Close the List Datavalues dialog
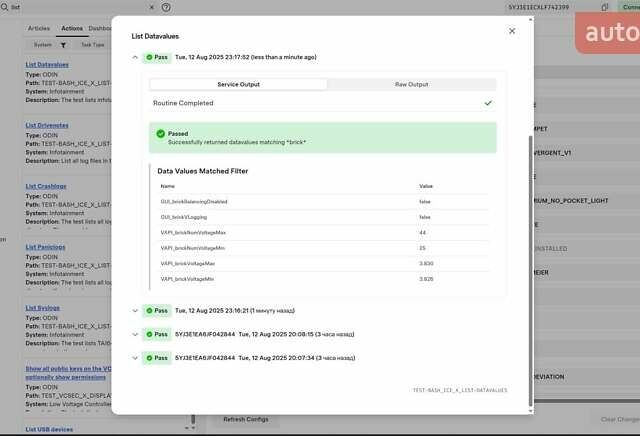Image resolution: width=640 pixels, height=436 pixels. tap(512, 31)
